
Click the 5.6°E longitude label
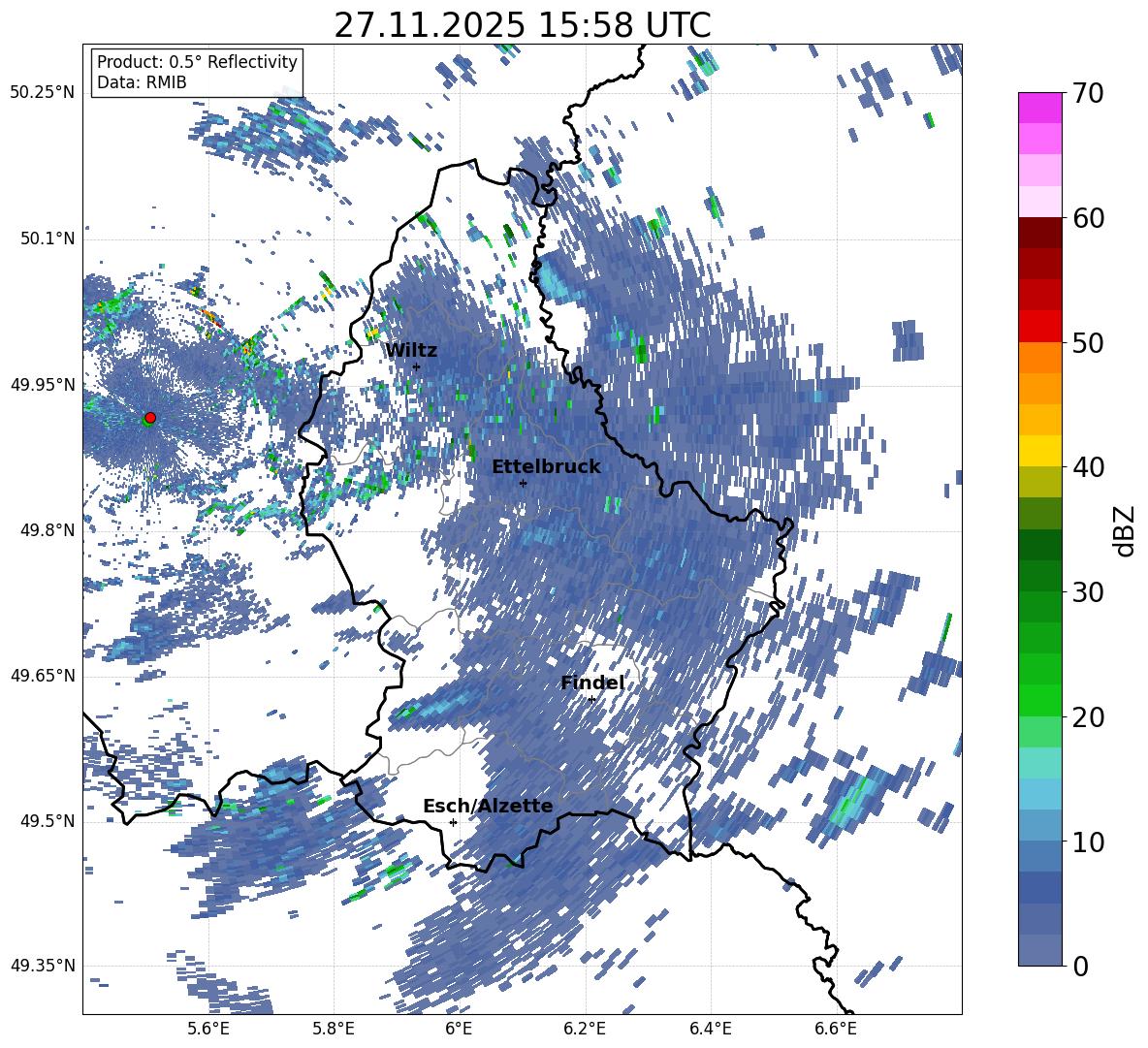click(x=208, y=1029)
